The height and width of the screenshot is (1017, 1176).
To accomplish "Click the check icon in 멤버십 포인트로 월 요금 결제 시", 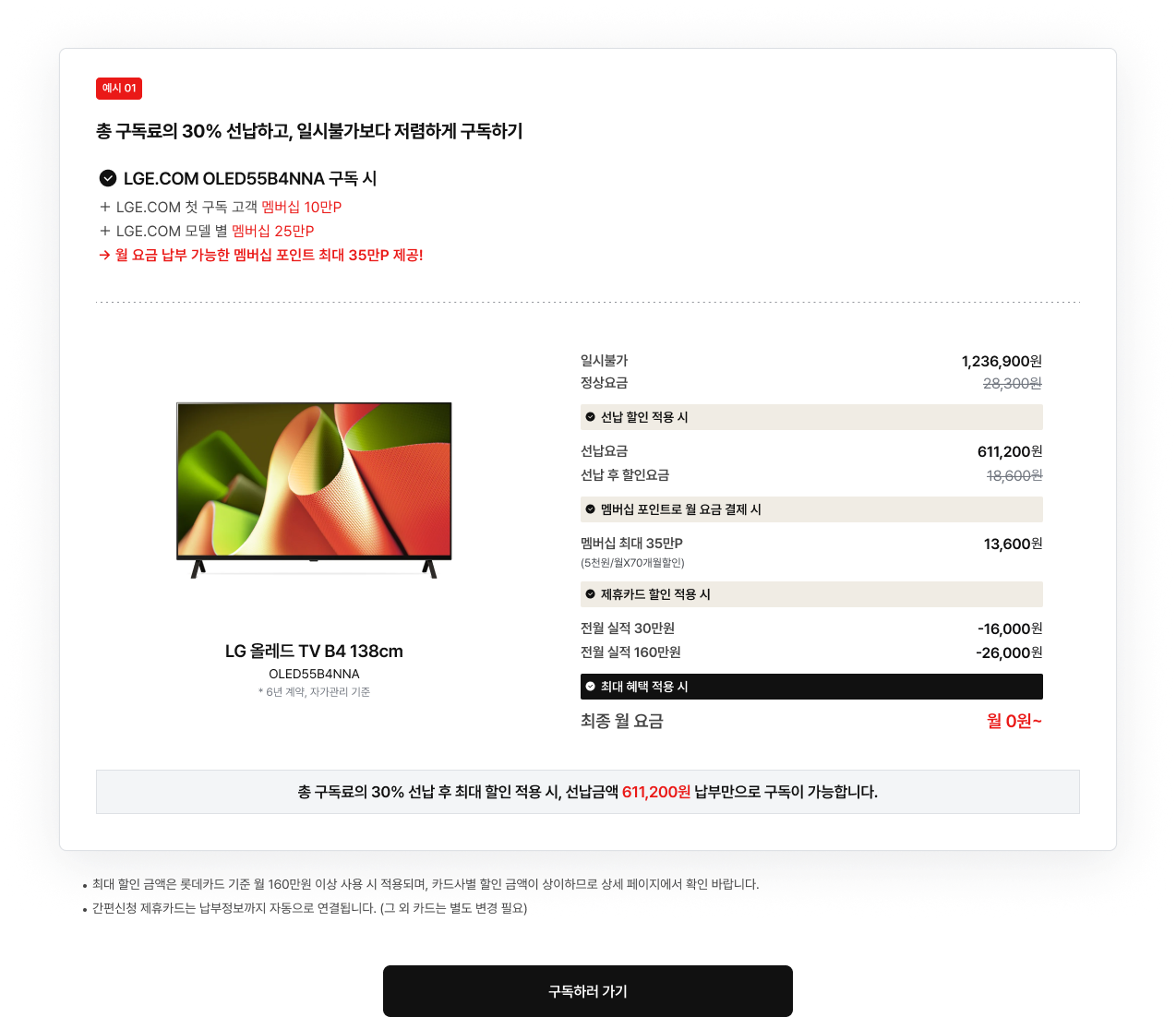I will 591,509.
